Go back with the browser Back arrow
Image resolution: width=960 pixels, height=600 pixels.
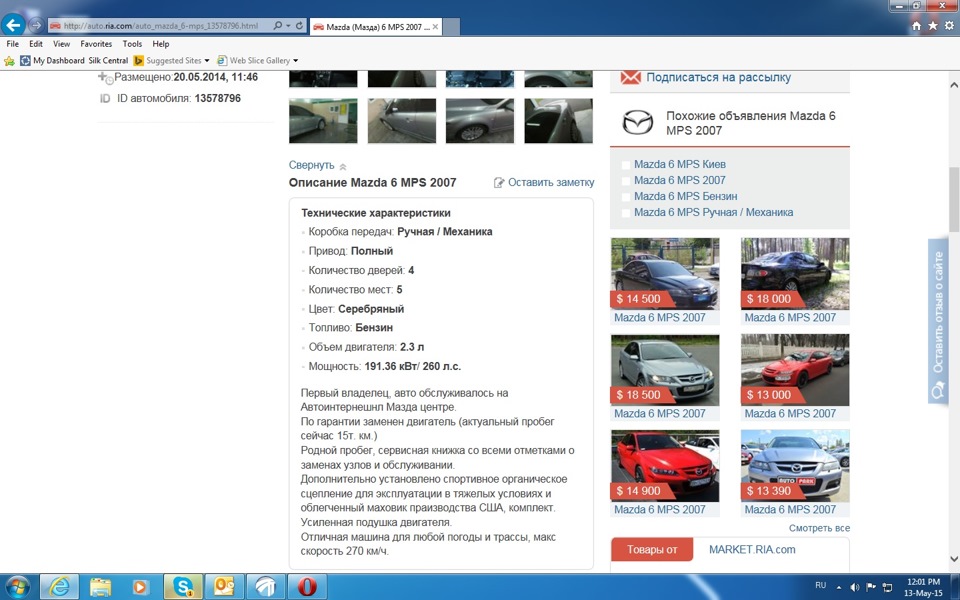coord(13,26)
